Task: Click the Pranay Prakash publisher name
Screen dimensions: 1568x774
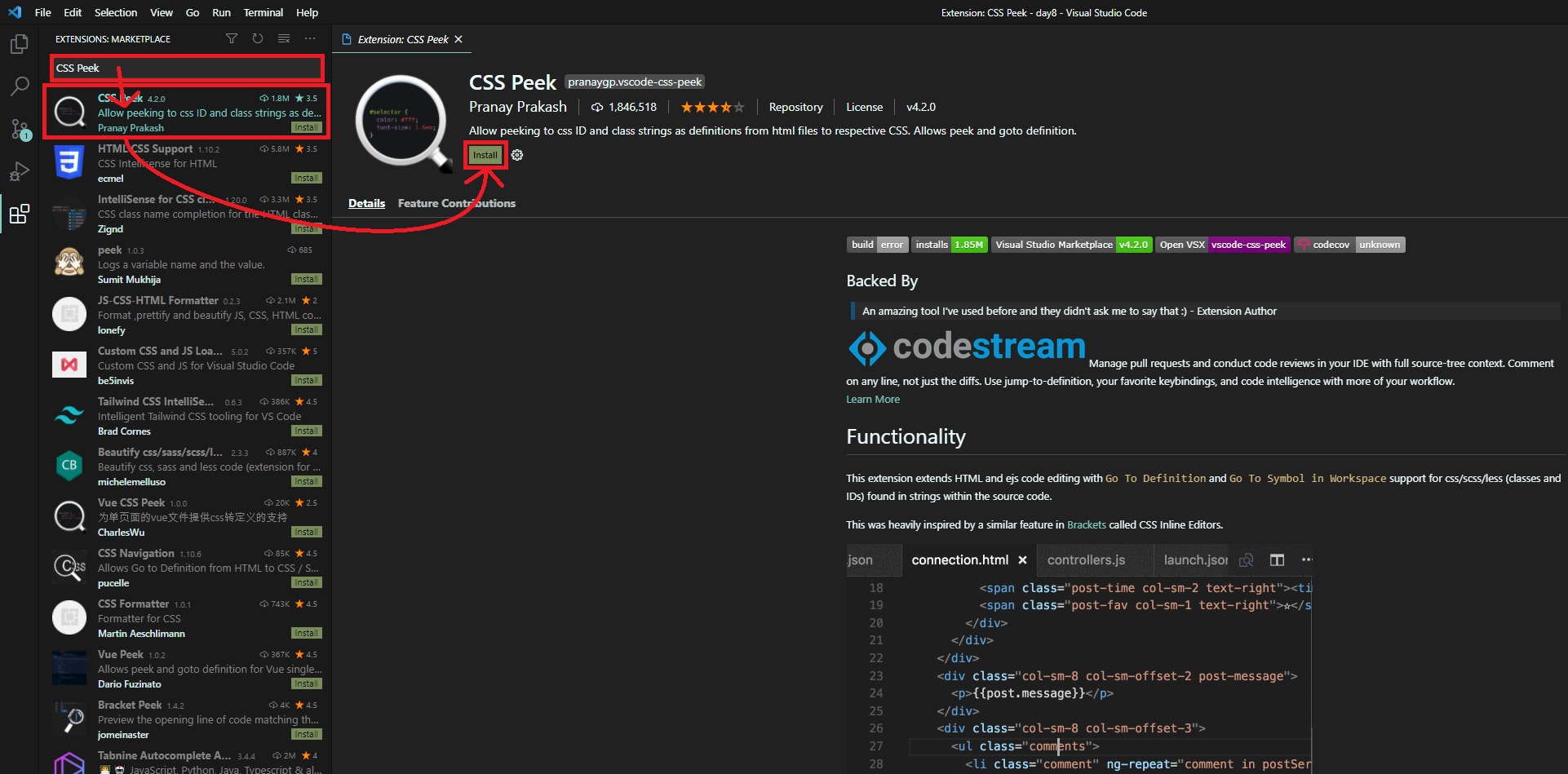Action: click(518, 107)
